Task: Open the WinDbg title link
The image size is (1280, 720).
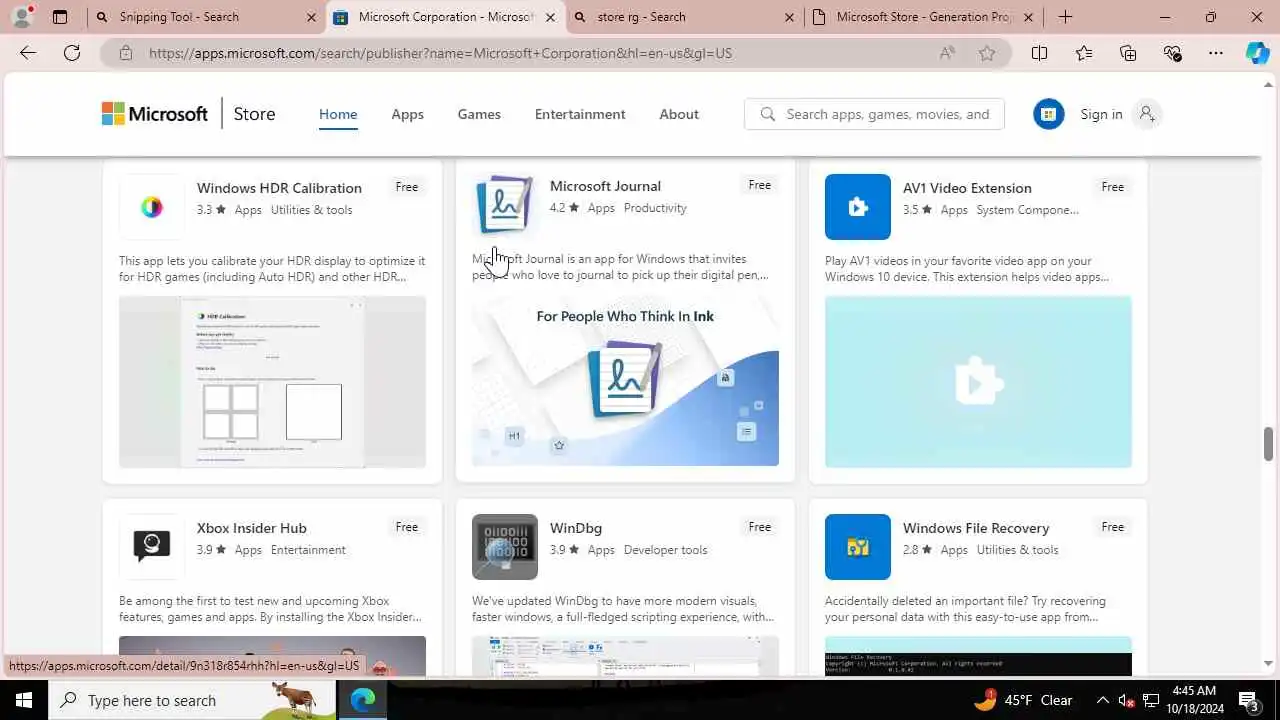Action: tap(576, 528)
